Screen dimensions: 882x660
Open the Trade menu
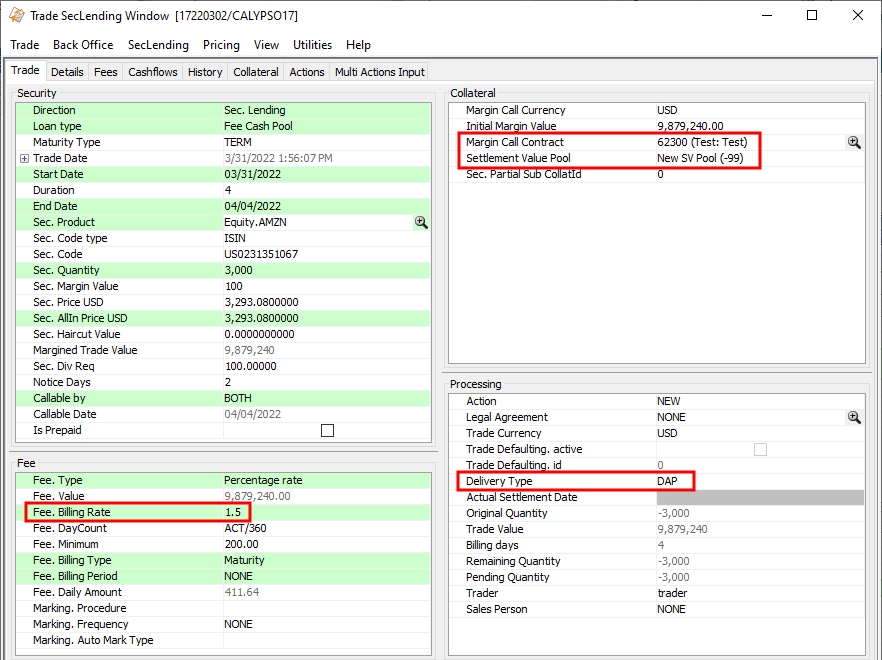click(25, 45)
